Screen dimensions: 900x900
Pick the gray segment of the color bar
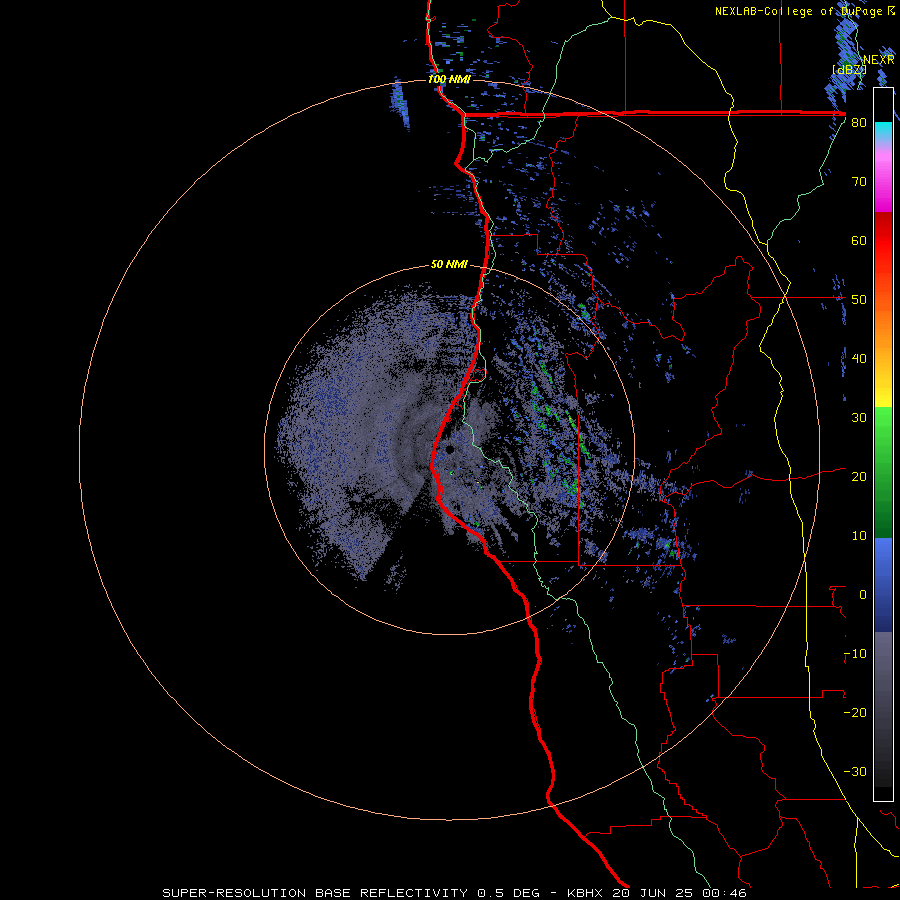click(883, 666)
